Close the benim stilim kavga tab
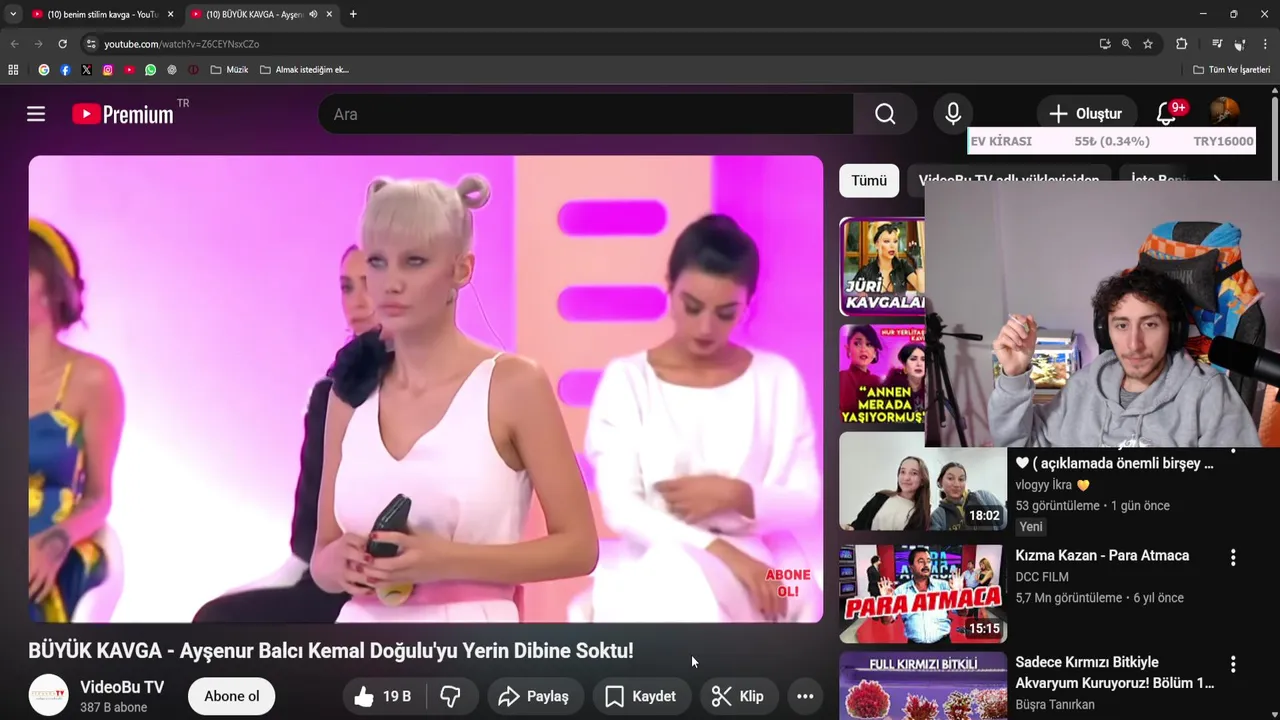 tap(170, 14)
